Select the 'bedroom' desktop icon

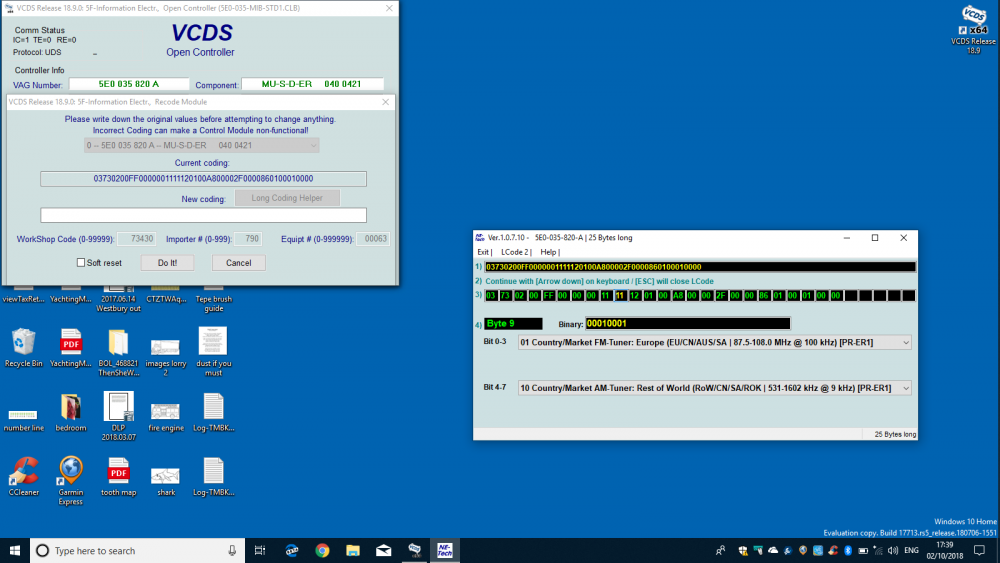pos(71,412)
